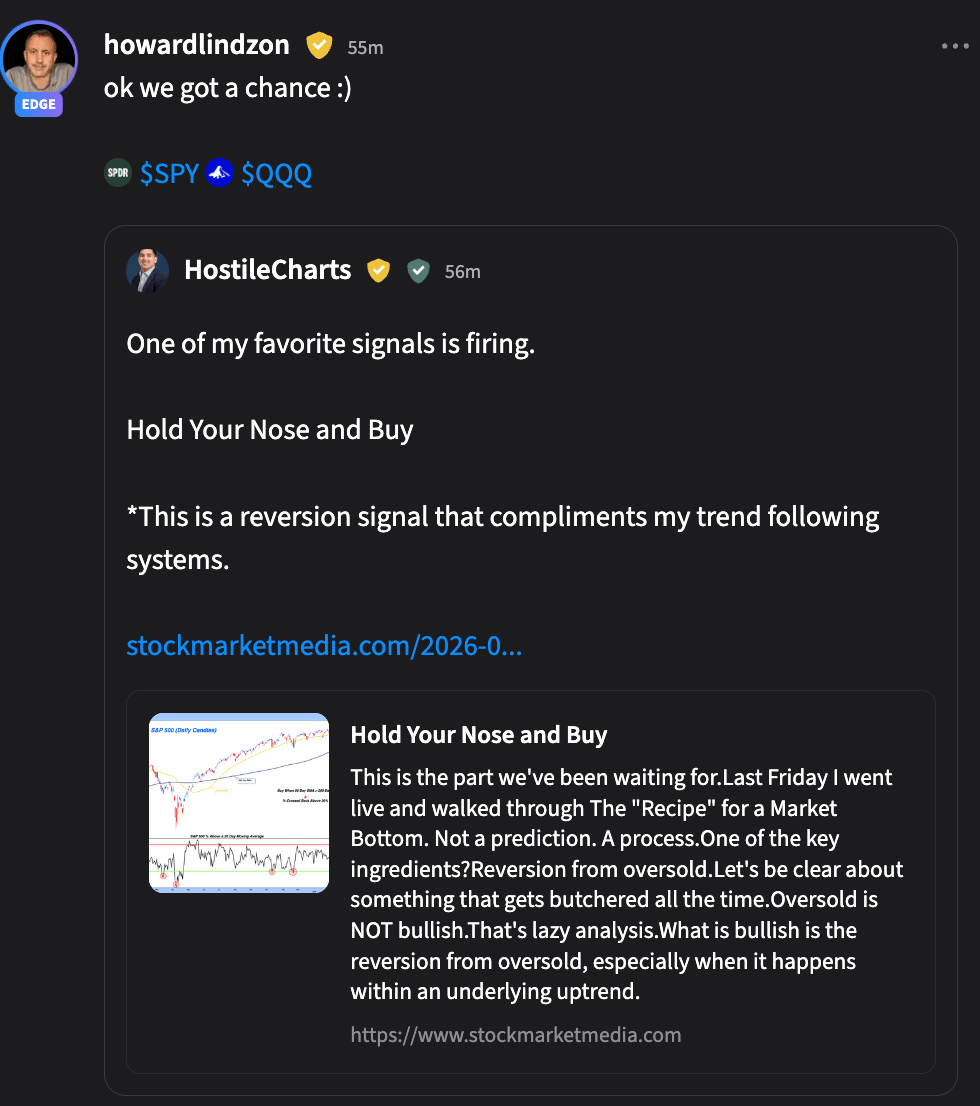980x1106 pixels.
Task: Open the quoted post text about reversion signal
Action: click(x=502, y=537)
